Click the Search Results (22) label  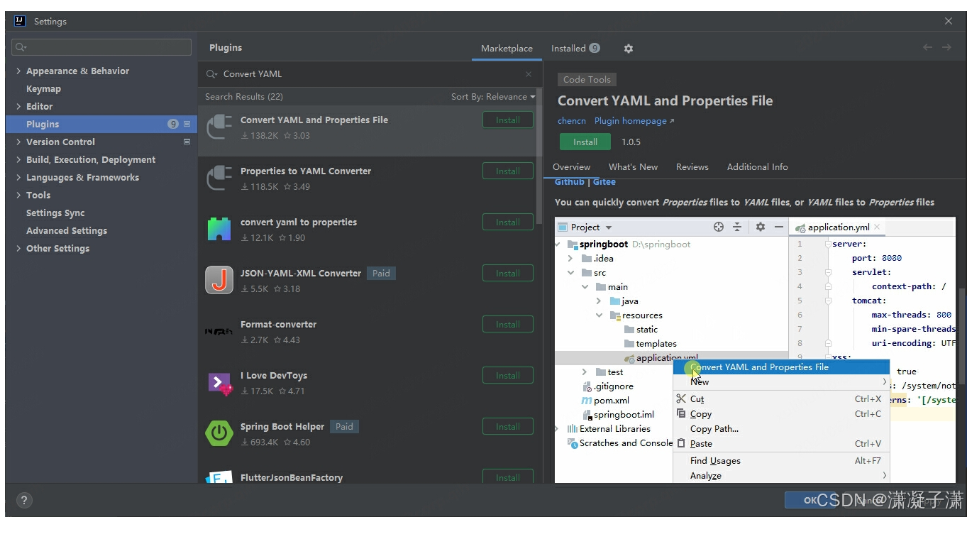click(x=244, y=97)
